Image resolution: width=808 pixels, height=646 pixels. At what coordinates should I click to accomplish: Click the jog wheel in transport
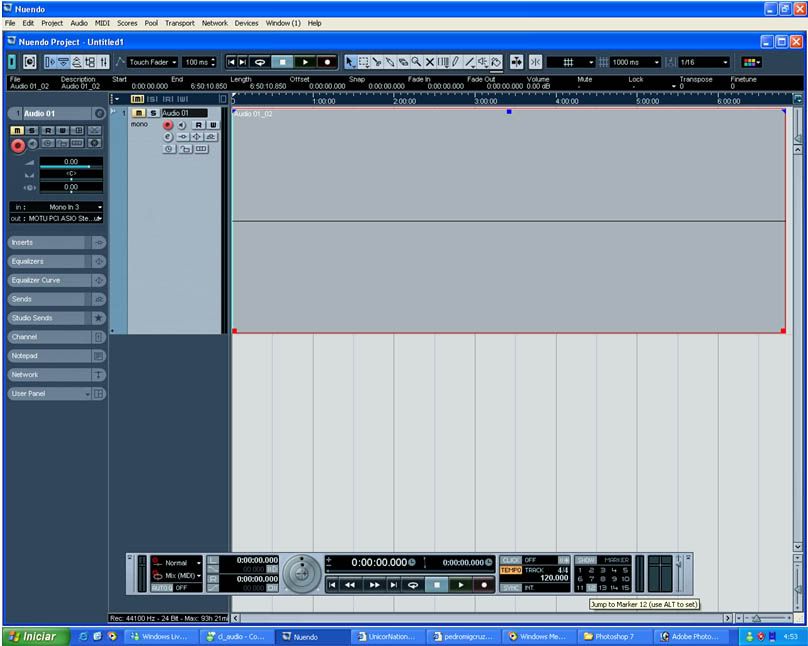pos(302,573)
